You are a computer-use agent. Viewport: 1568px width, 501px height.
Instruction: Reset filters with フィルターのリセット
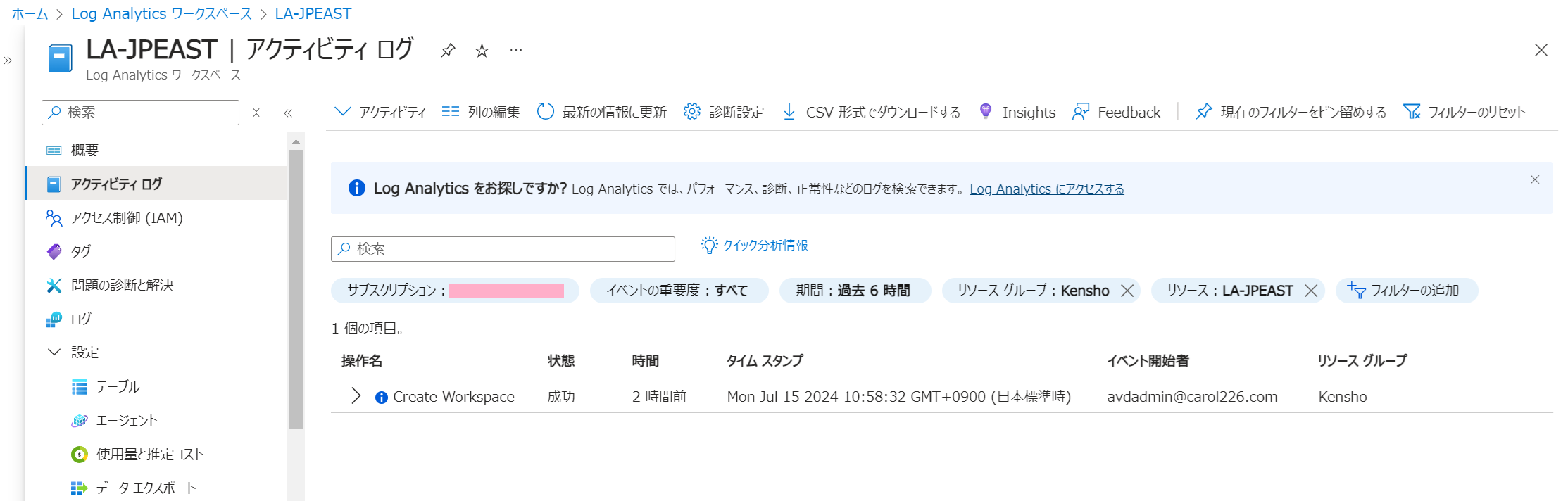[x=1464, y=112]
